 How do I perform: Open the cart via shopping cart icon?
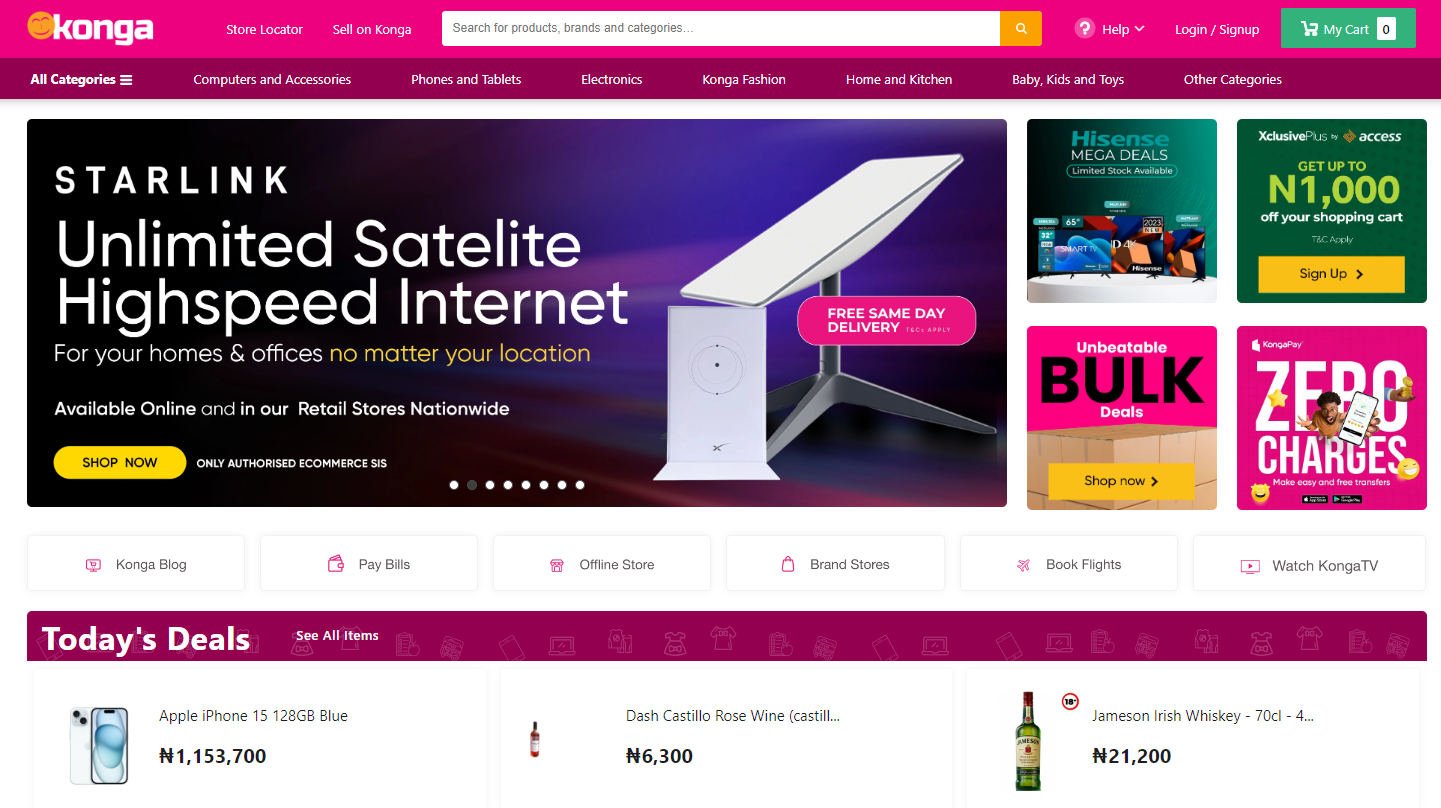(1308, 29)
